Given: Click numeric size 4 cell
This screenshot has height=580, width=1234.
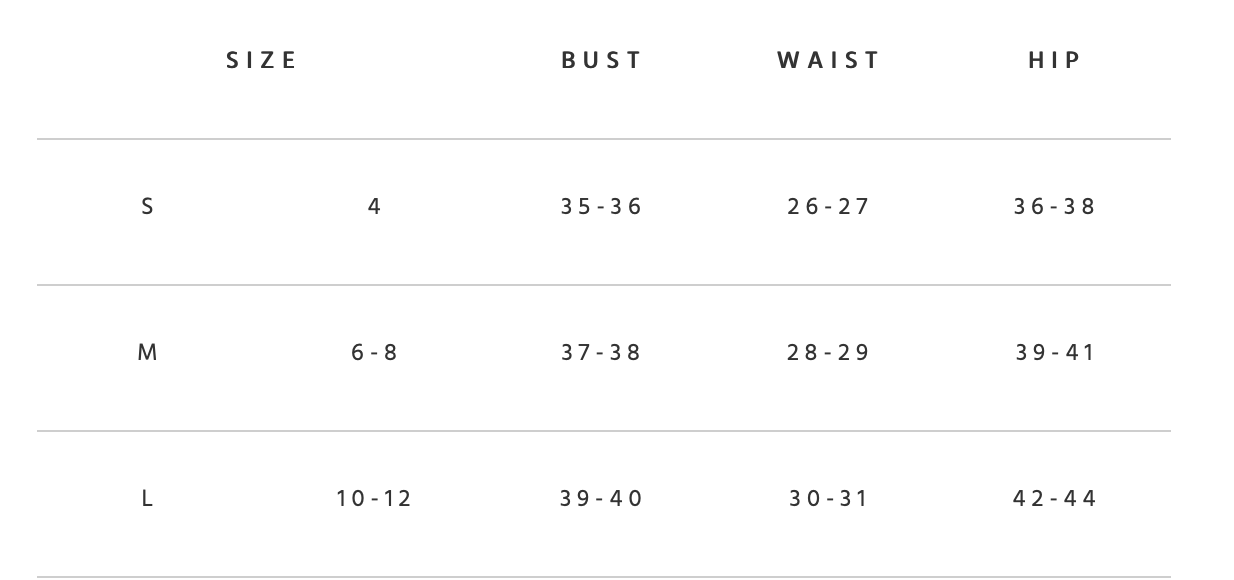Looking at the screenshot, I should tap(375, 207).
